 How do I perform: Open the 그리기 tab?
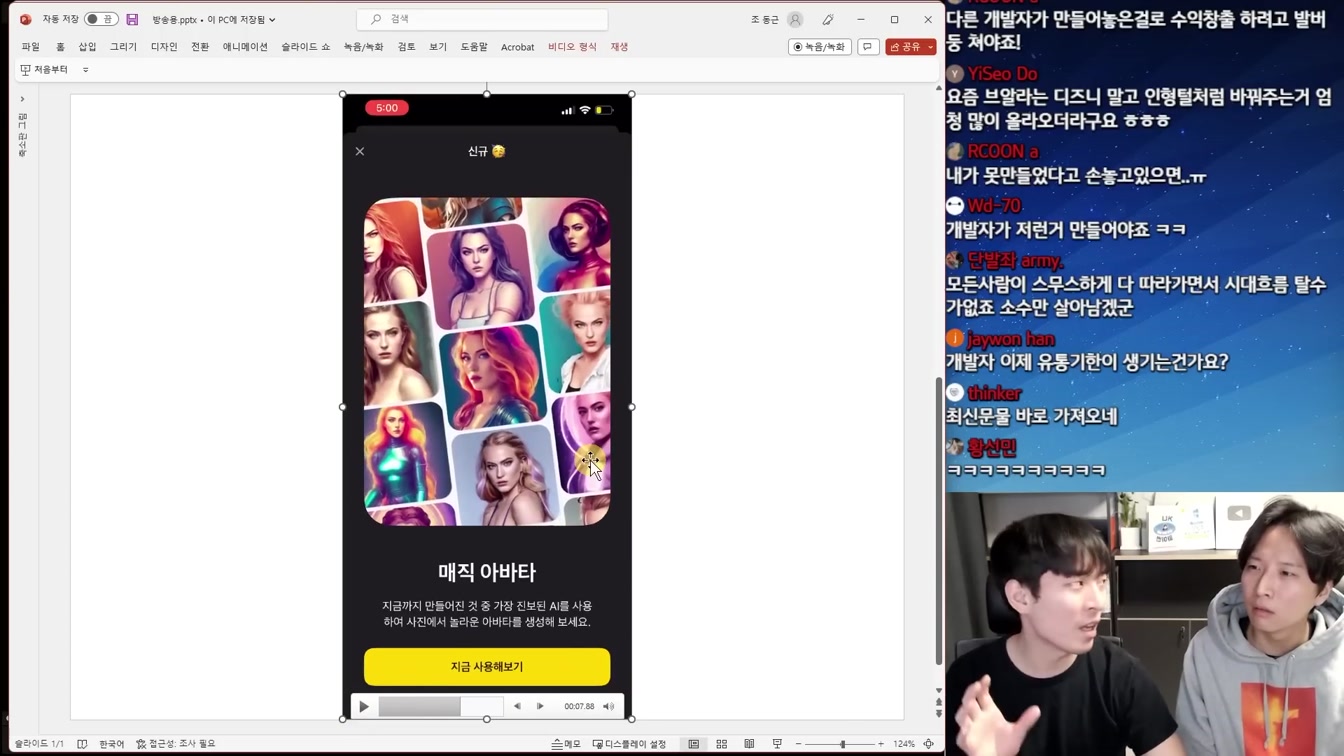(123, 47)
